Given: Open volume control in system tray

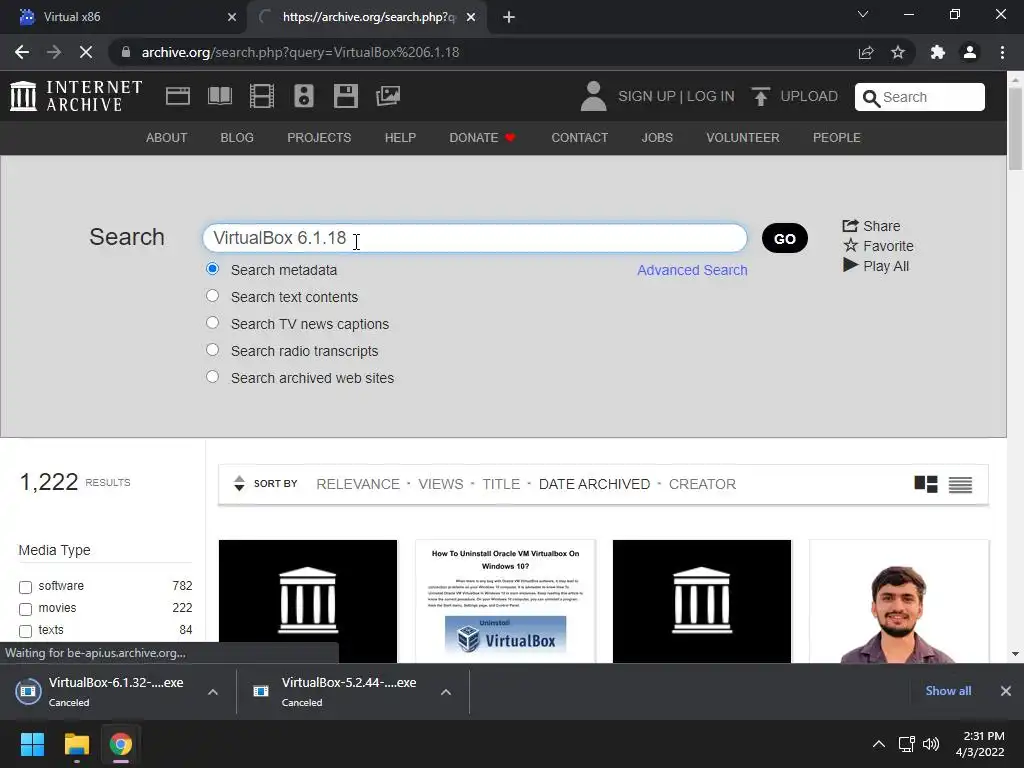Looking at the screenshot, I should tap(931, 744).
